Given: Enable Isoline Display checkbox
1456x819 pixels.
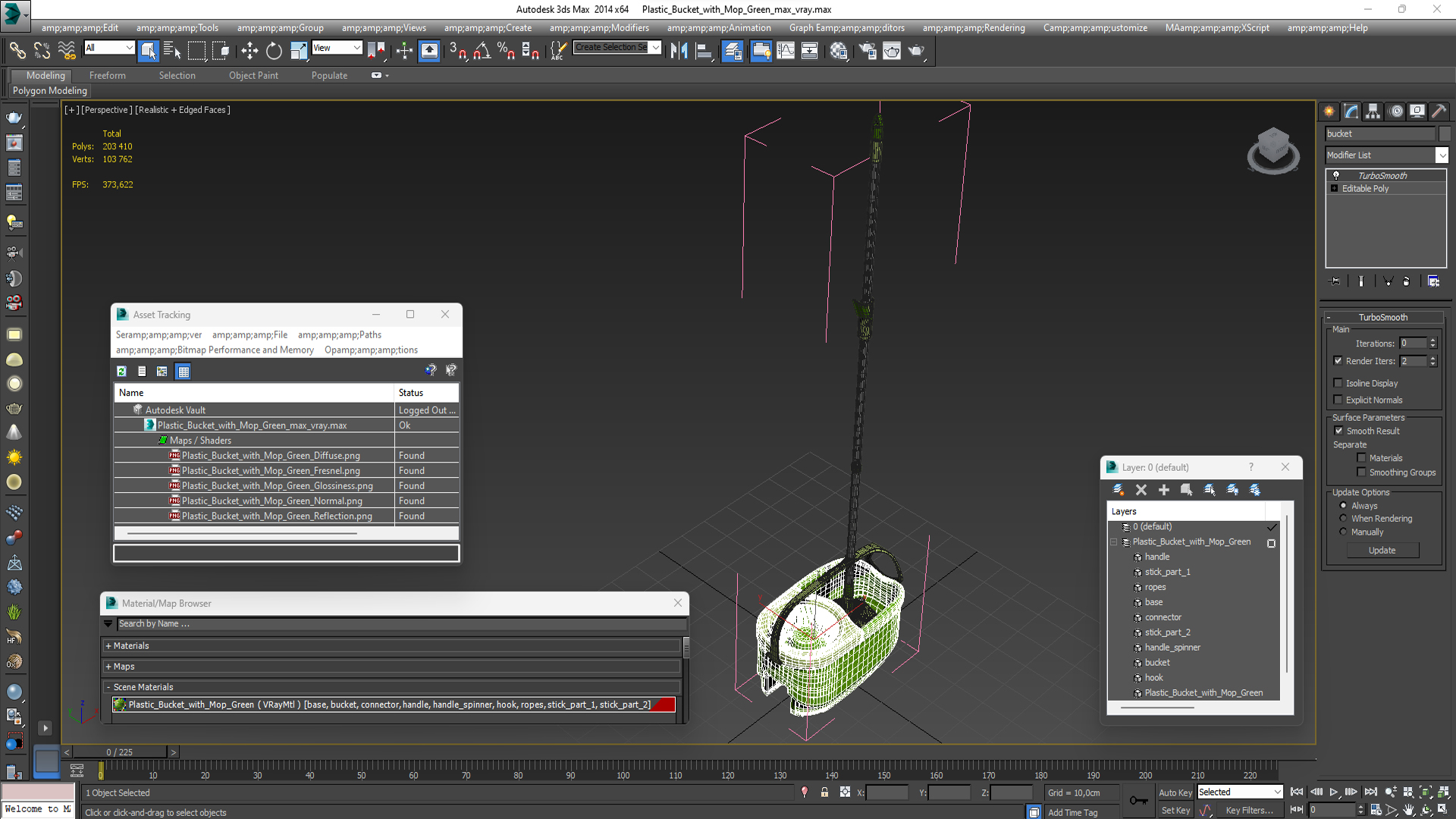Looking at the screenshot, I should 1338,383.
